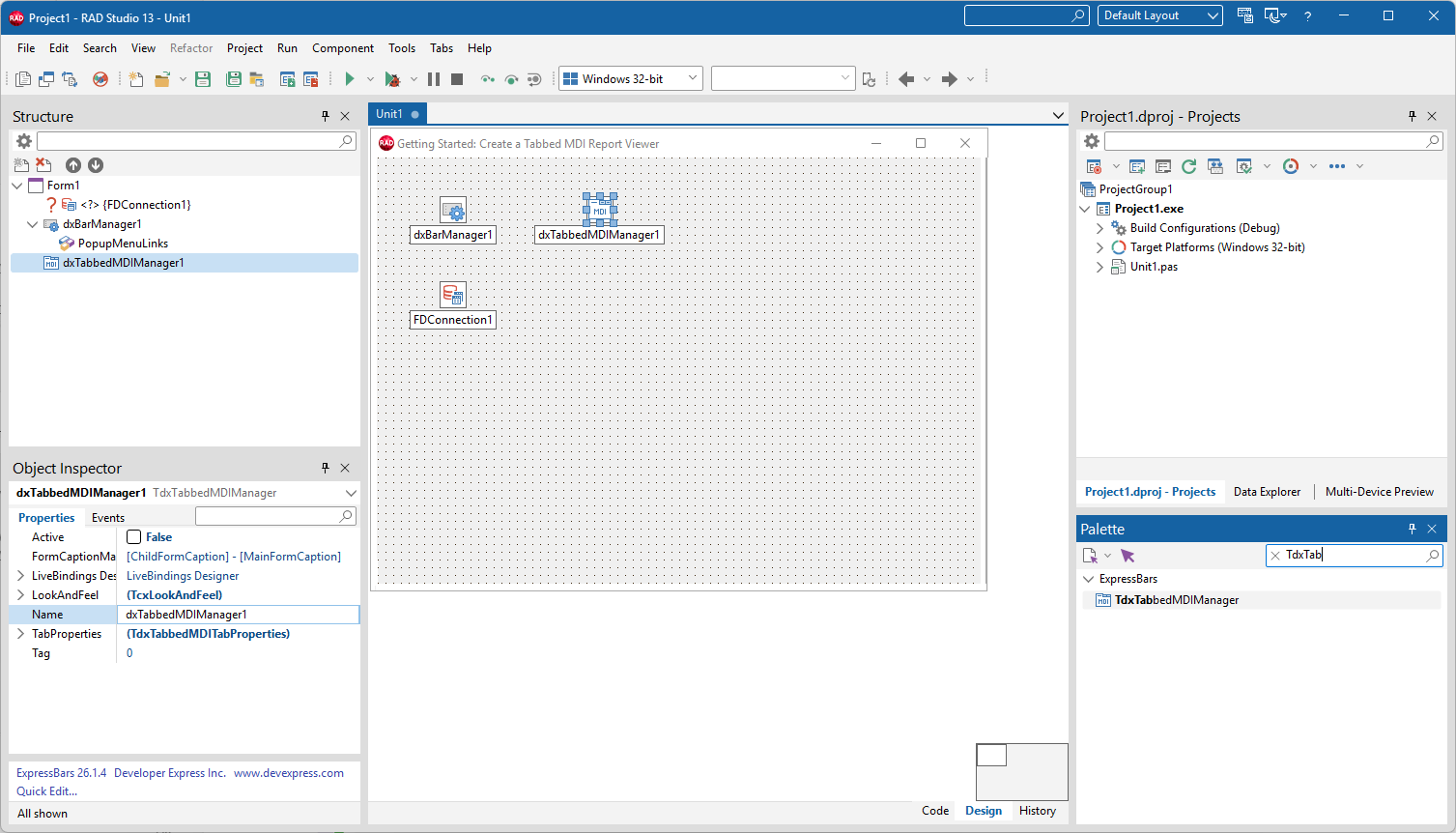Viewport: 1456px width, 833px height.
Task: Switch to the Events tab
Action: pos(108,518)
